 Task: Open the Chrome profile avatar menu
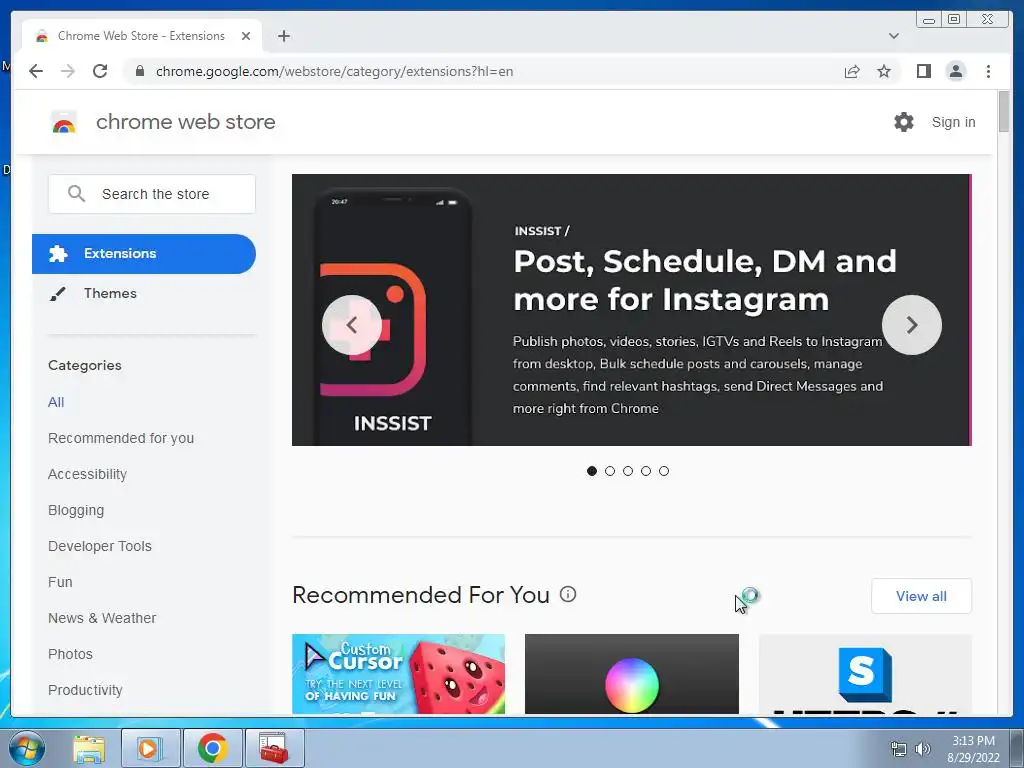pos(955,71)
